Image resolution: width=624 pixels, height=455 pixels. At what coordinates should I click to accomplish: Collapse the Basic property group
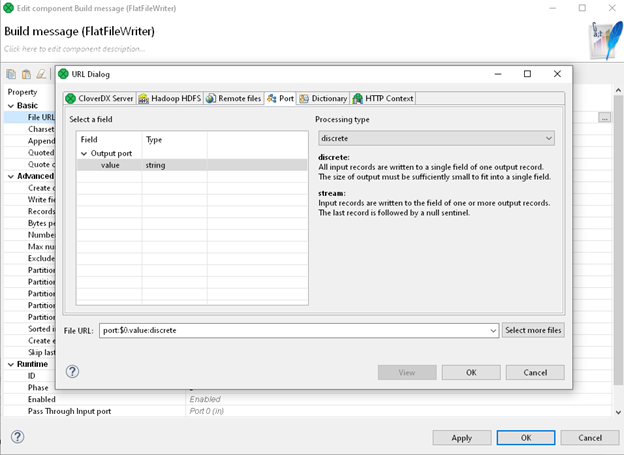pyautogui.click(x=11, y=106)
